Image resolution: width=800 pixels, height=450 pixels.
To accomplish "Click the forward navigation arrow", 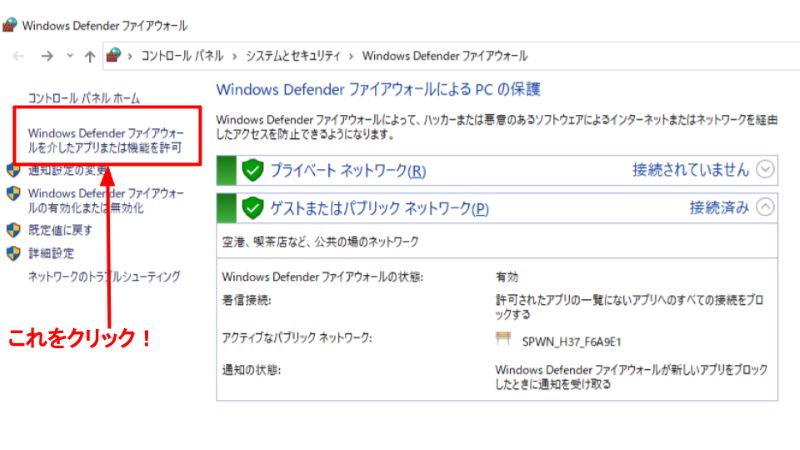I will [47, 56].
